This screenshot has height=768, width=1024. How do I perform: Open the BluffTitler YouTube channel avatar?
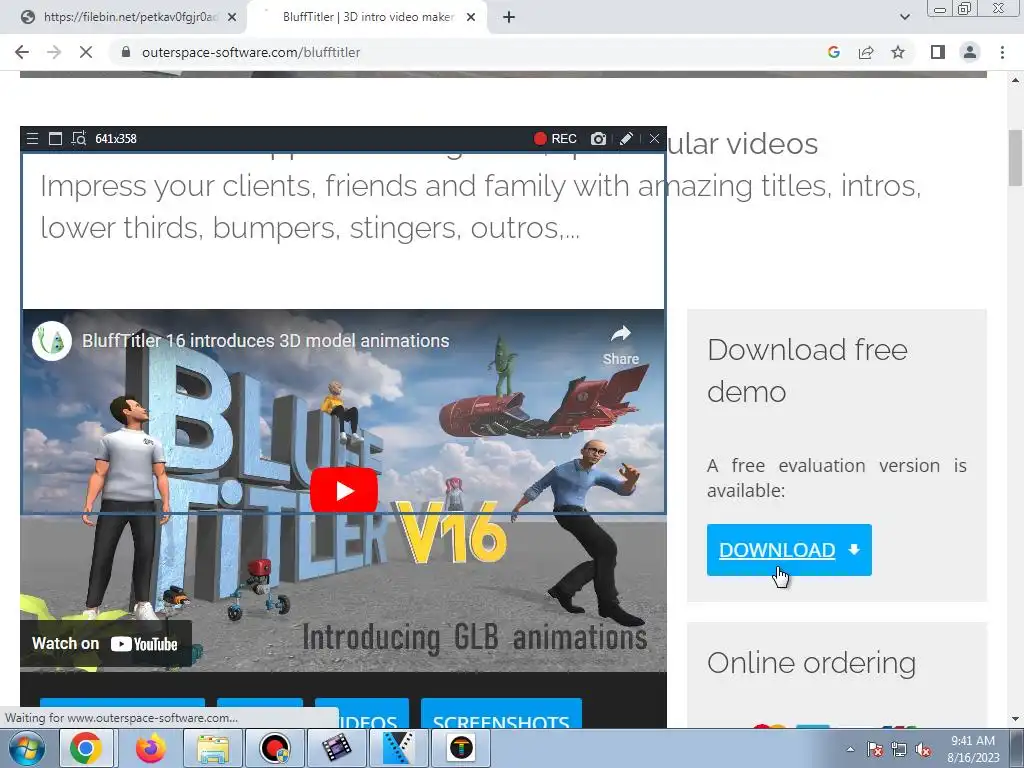(52, 341)
